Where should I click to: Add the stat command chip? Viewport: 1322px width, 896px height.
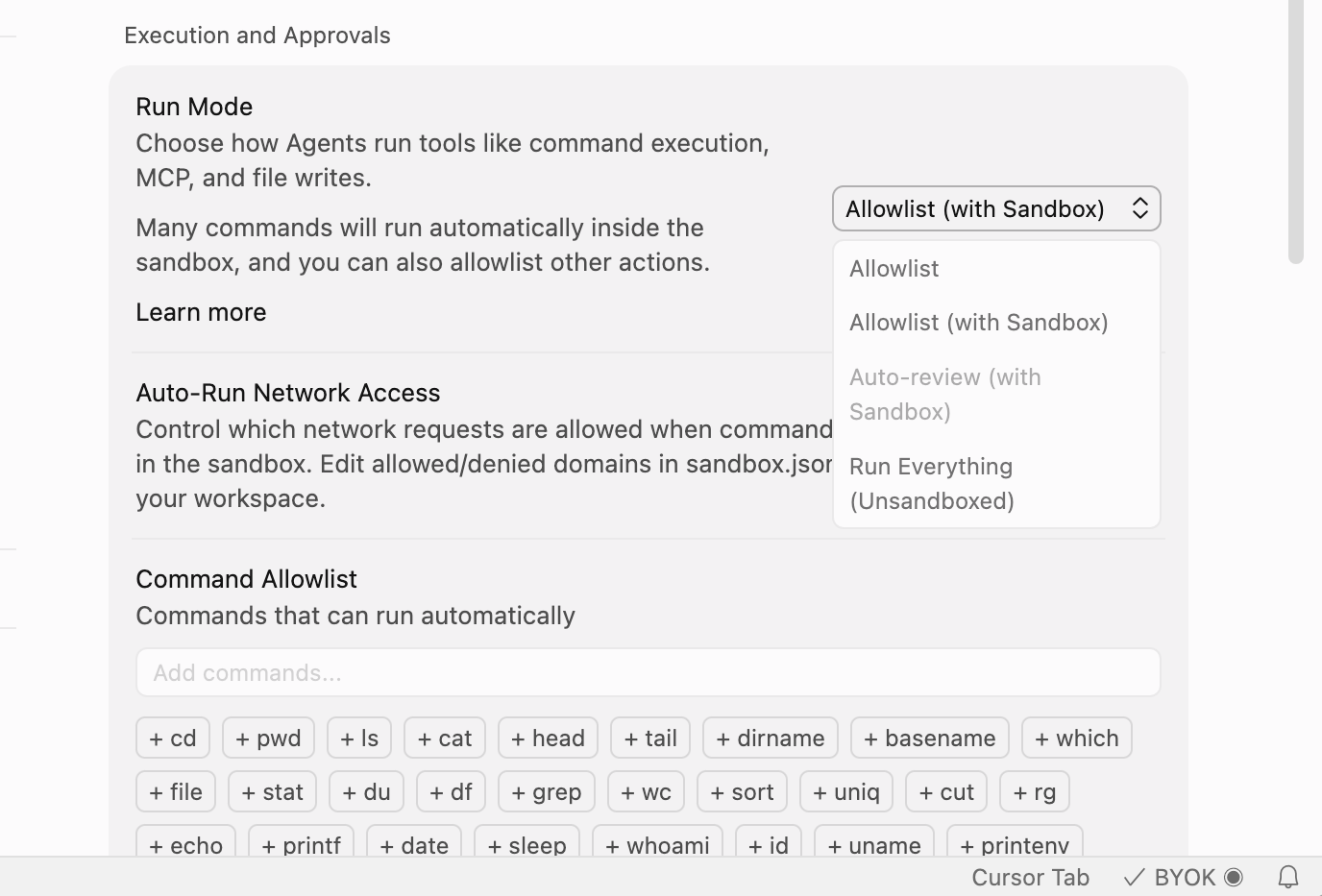click(x=273, y=791)
